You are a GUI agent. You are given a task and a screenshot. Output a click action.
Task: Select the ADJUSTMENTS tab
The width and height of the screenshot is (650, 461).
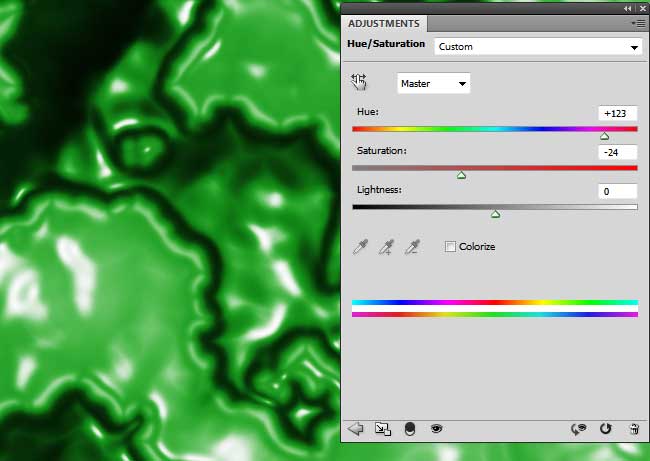(384, 24)
